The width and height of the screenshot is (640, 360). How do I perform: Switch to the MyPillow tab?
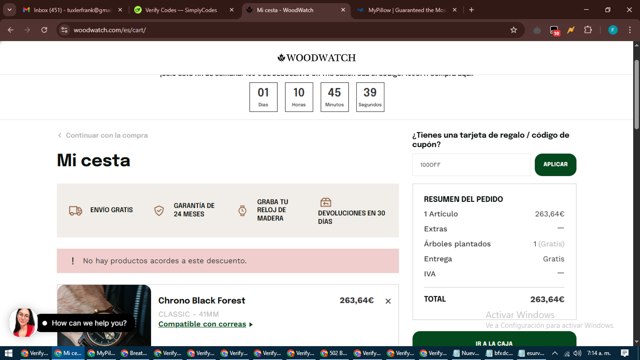(407, 10)
